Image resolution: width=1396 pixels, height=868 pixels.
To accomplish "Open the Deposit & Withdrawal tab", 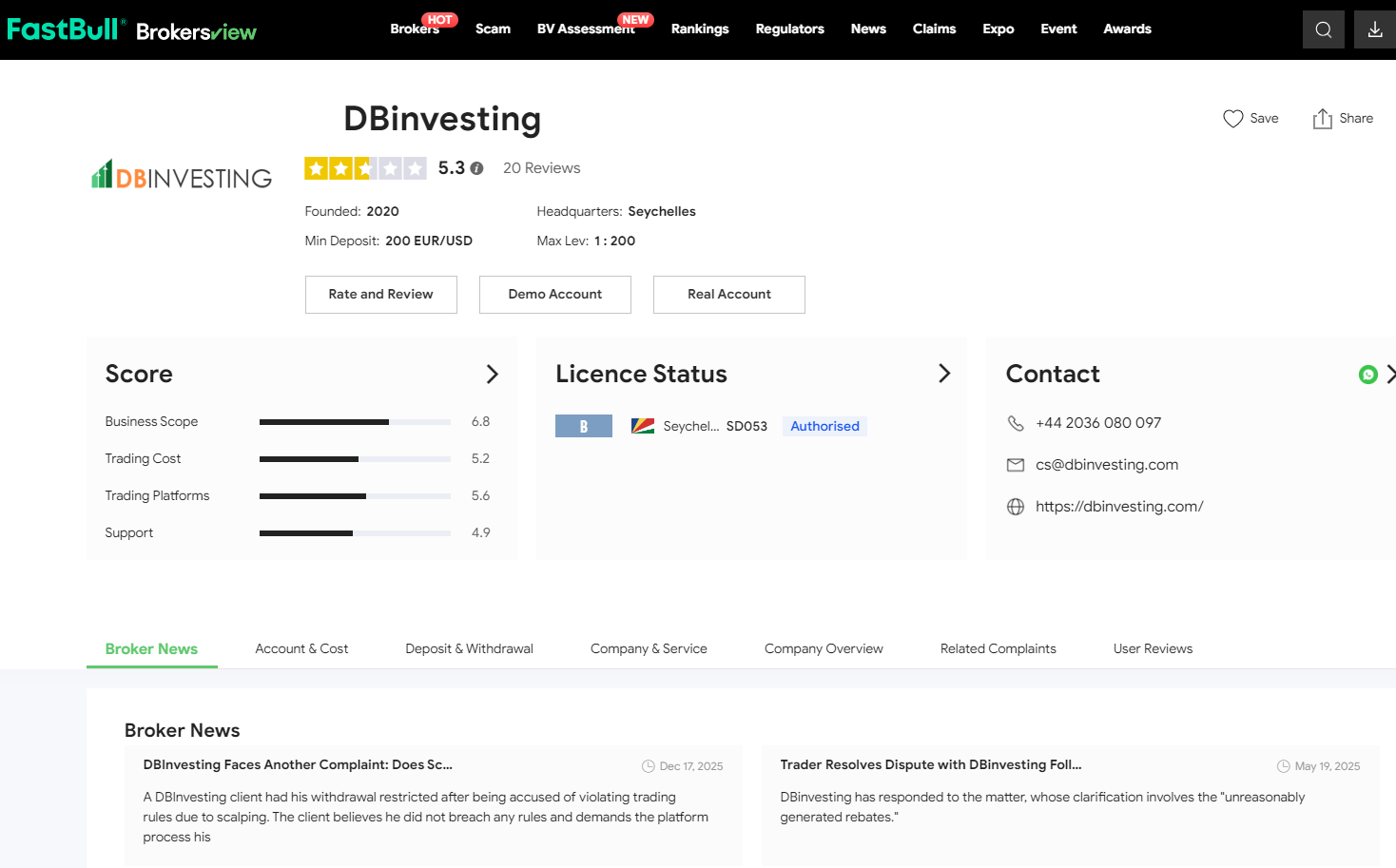I will coord(469,648).
